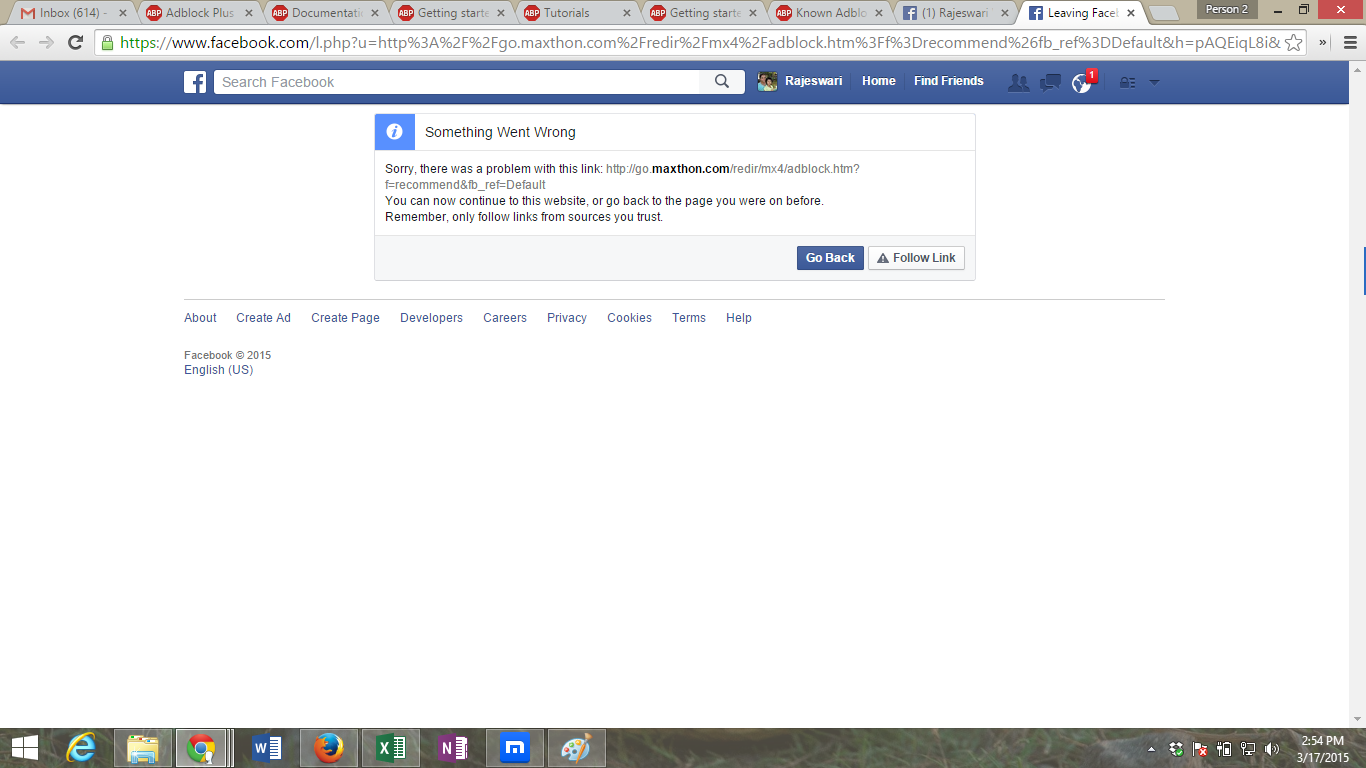Click the battery power tray icon

1224,749
